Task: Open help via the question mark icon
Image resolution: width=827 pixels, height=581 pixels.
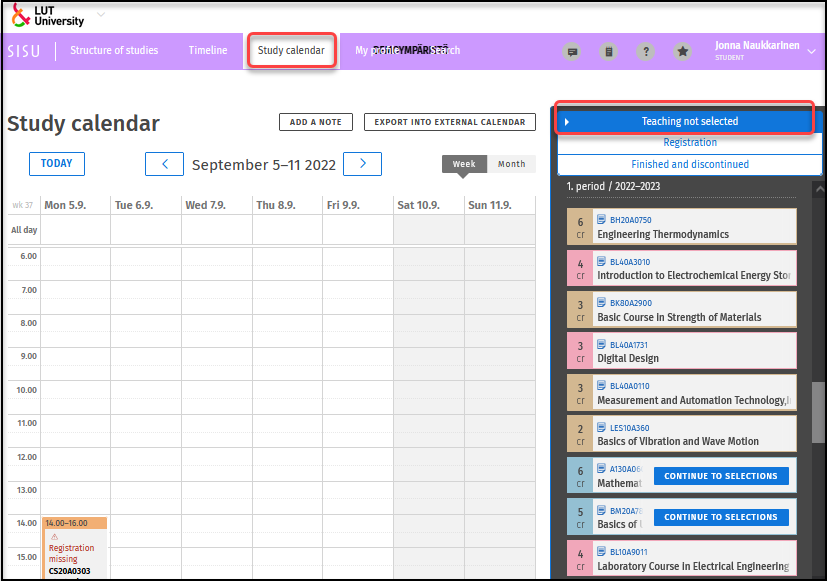Action: tap(646, 51)
